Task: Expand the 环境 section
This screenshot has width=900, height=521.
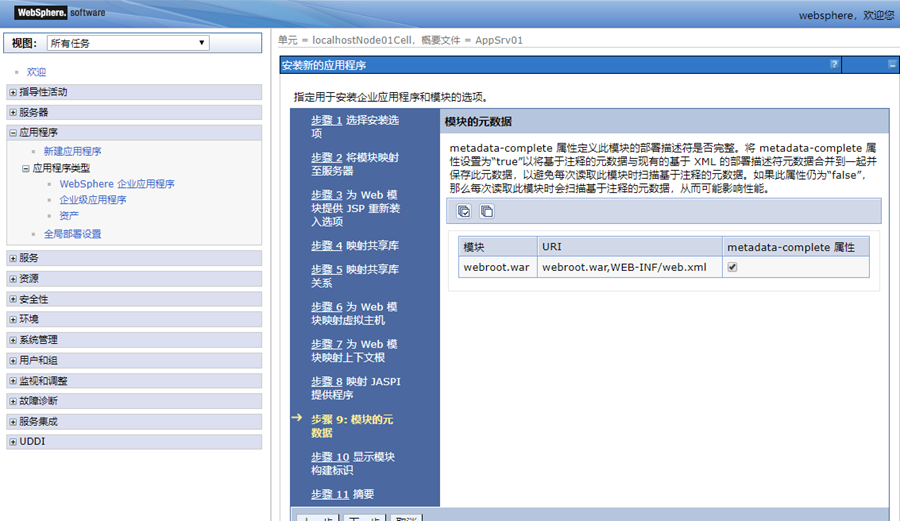Action: [x=13, y=319]
